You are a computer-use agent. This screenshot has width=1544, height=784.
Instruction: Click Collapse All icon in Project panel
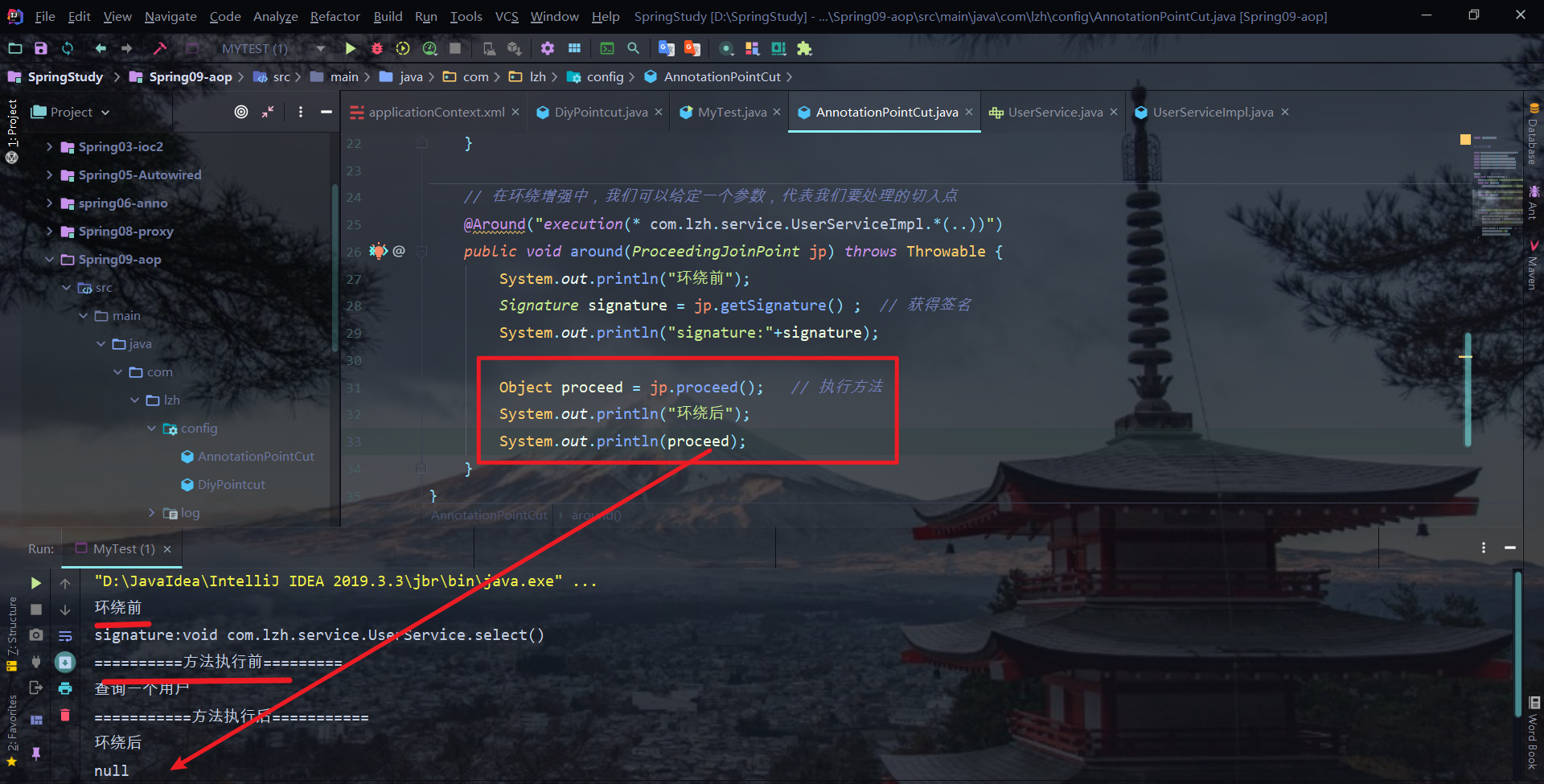(x=268, y=112)
